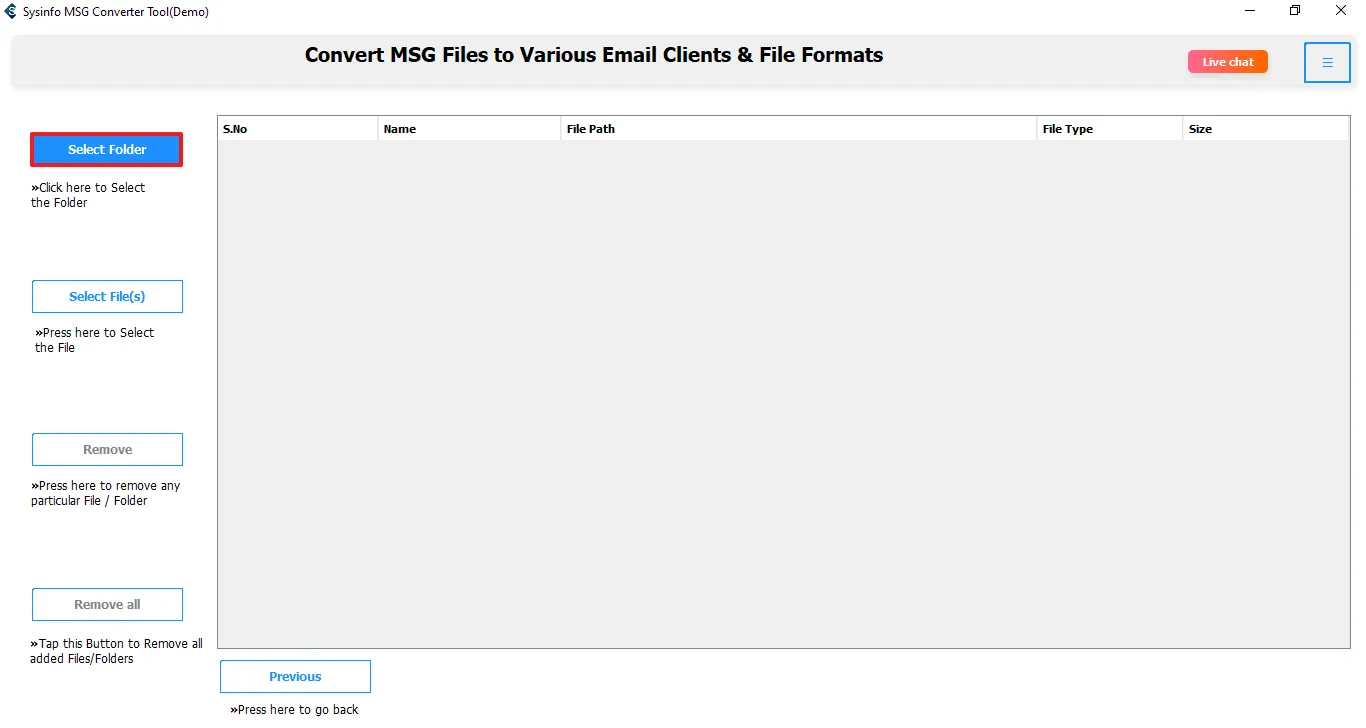Choose Select File(s) to add MSG files
This screenshot has width=1366, height=728.
pos(107,297)
